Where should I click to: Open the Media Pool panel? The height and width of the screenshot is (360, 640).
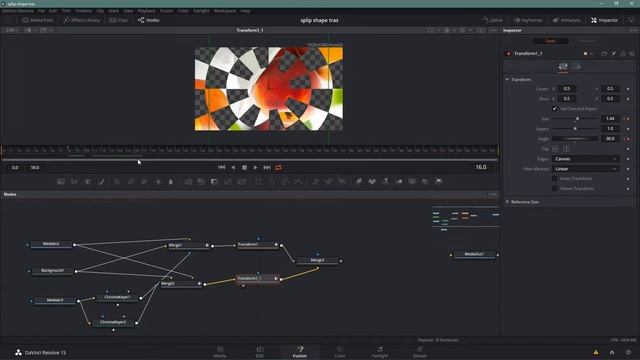[x=38, y=20]
